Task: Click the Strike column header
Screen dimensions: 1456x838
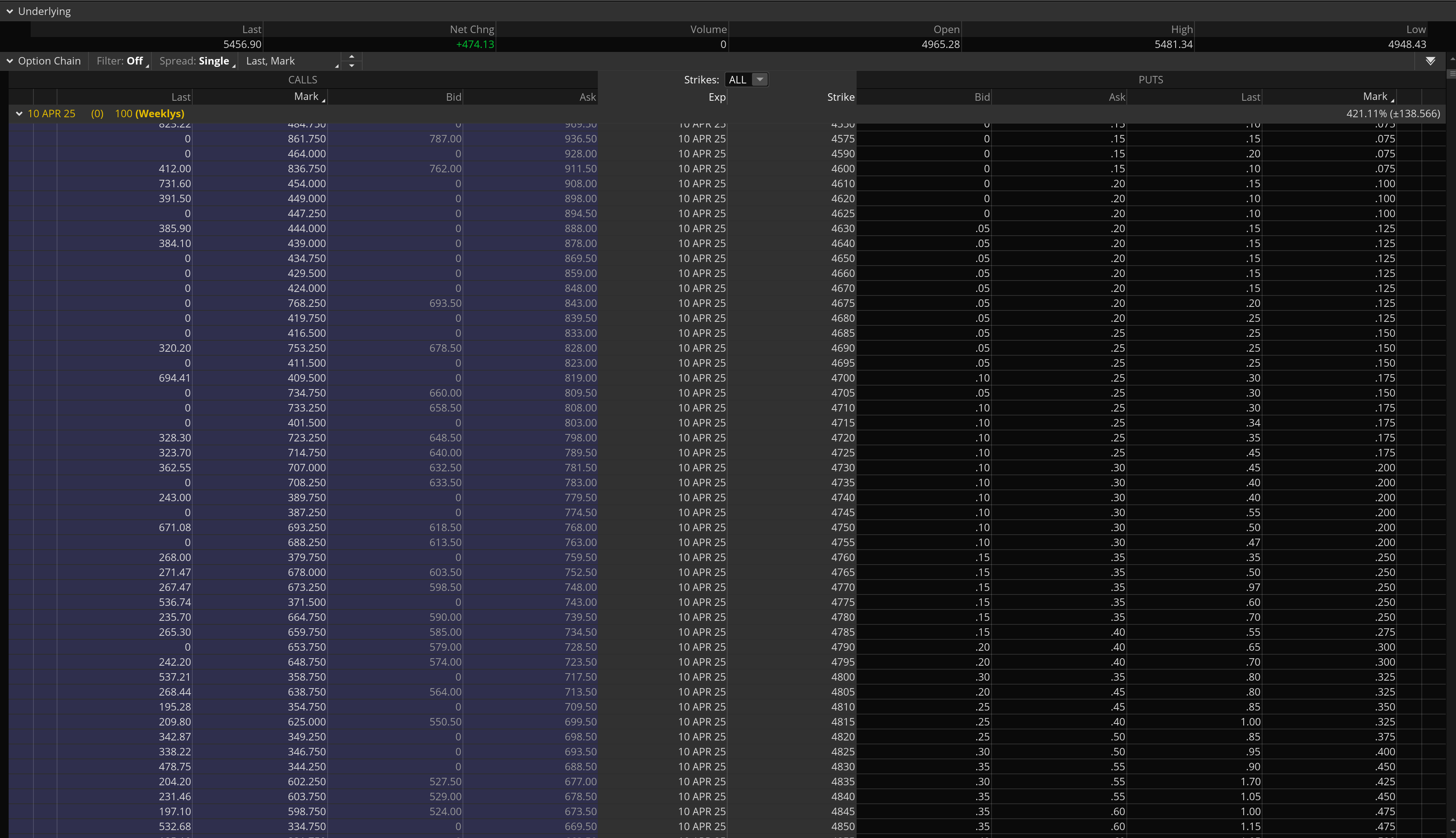Action: tap(840, 97)
